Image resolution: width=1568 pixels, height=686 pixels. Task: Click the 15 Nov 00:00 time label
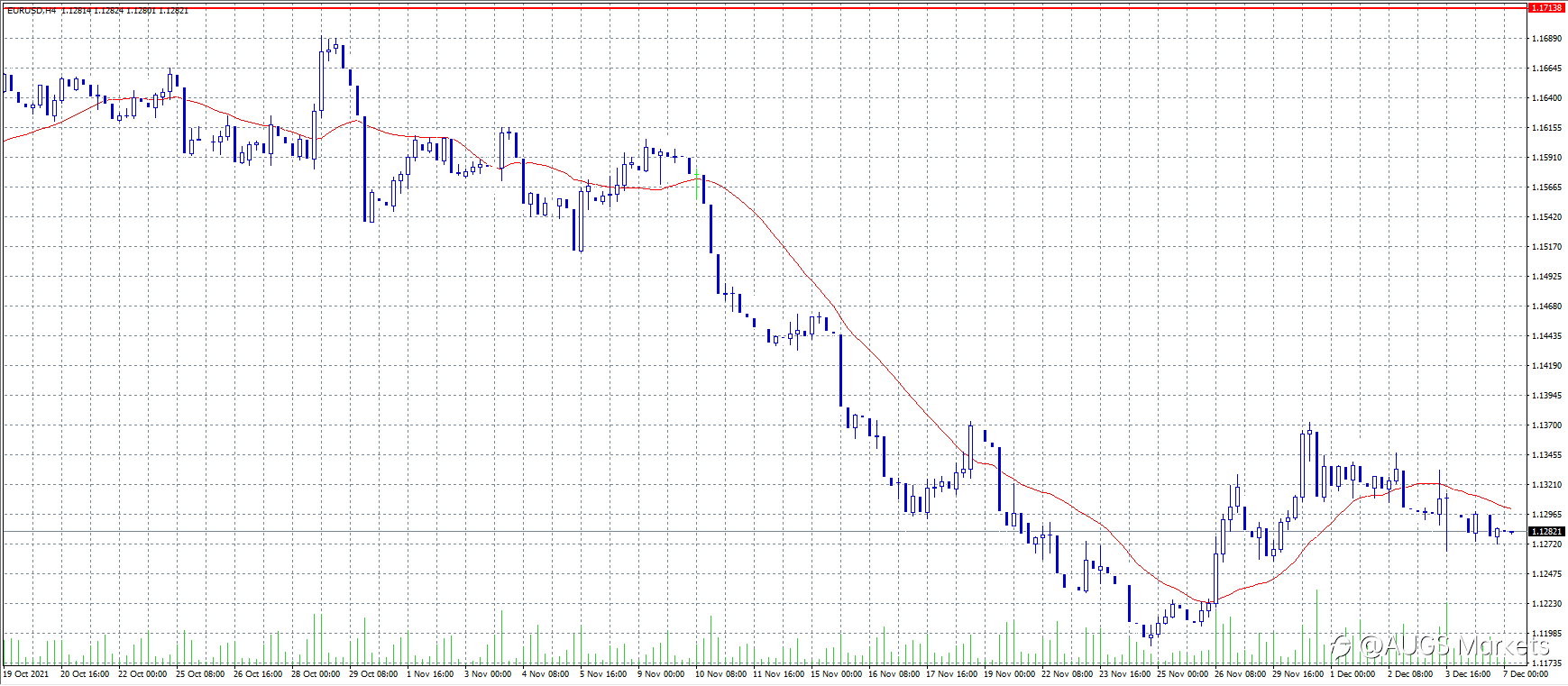835,674
